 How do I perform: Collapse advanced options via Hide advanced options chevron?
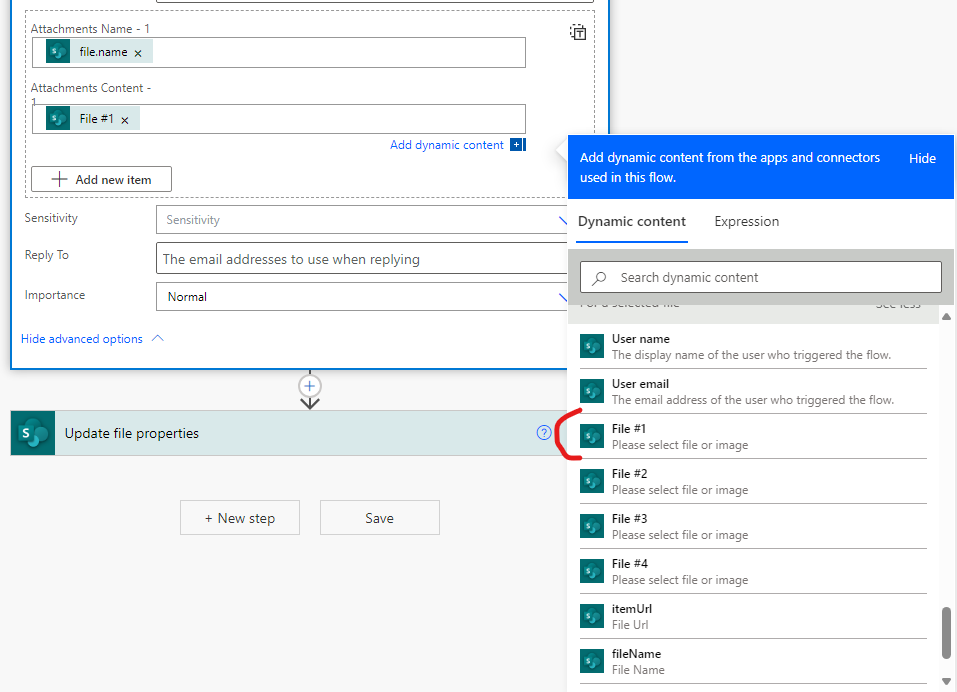[x=157, y=338]
